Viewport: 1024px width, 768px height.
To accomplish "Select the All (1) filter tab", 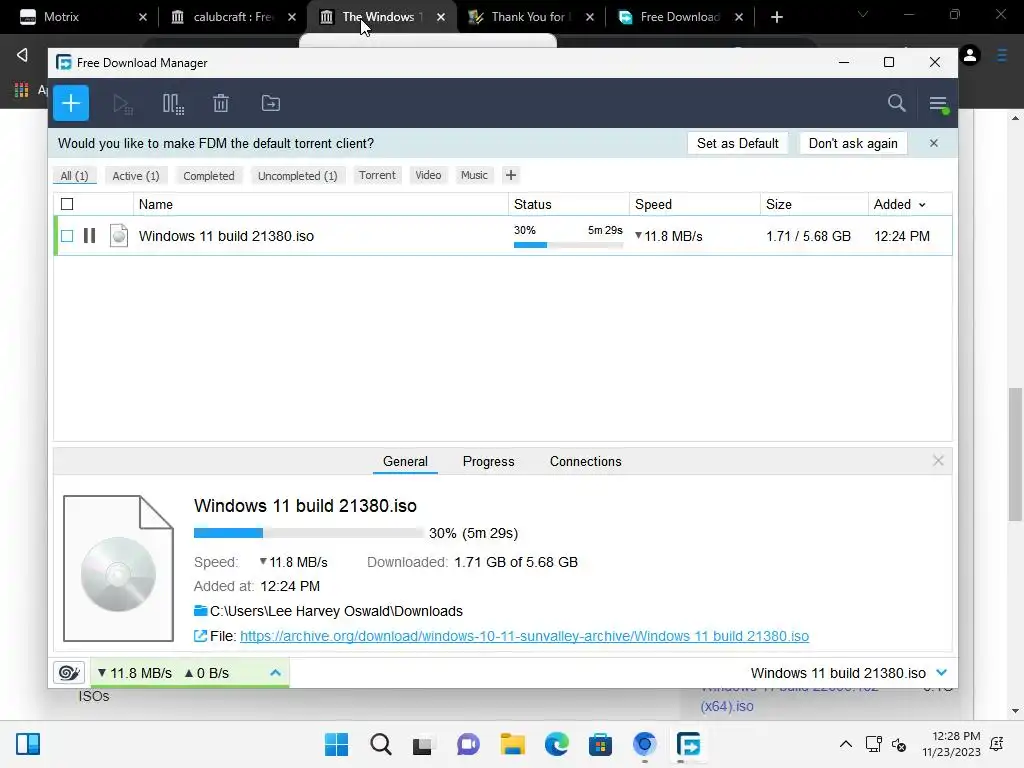I will click(74, 176).
